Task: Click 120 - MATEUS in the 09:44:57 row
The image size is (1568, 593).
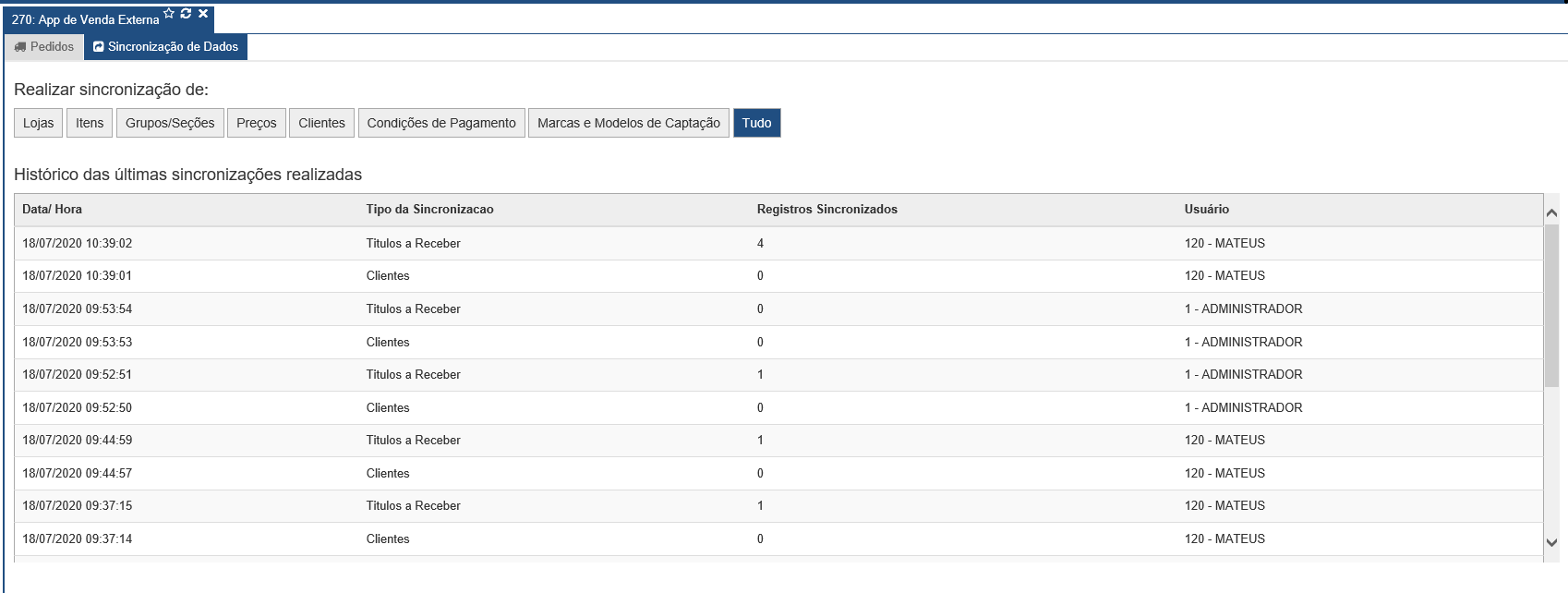Action: coord(1224,474)
